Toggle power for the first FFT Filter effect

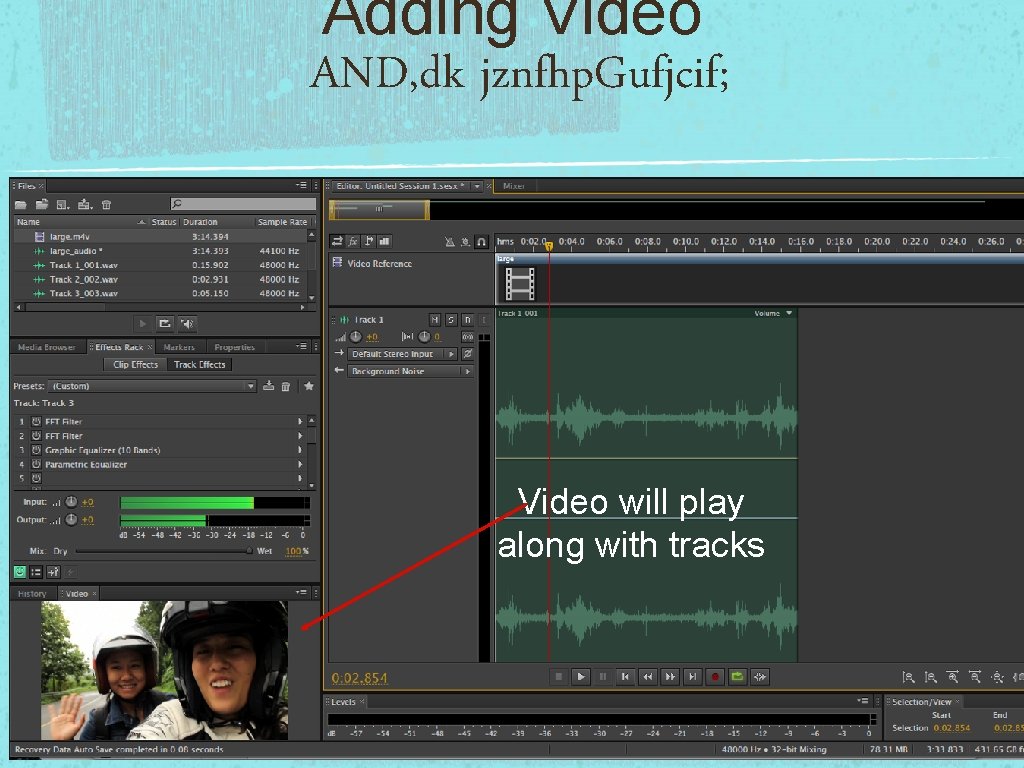[36, 421]
